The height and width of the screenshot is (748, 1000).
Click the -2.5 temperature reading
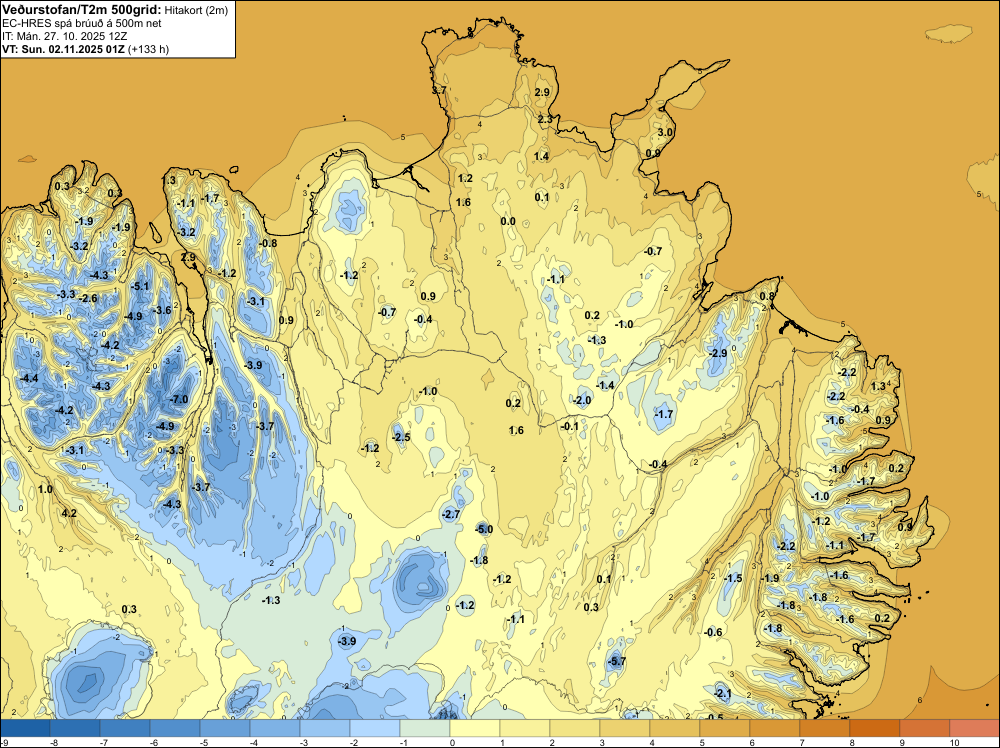pyautogui.click(x=401, y=437)
